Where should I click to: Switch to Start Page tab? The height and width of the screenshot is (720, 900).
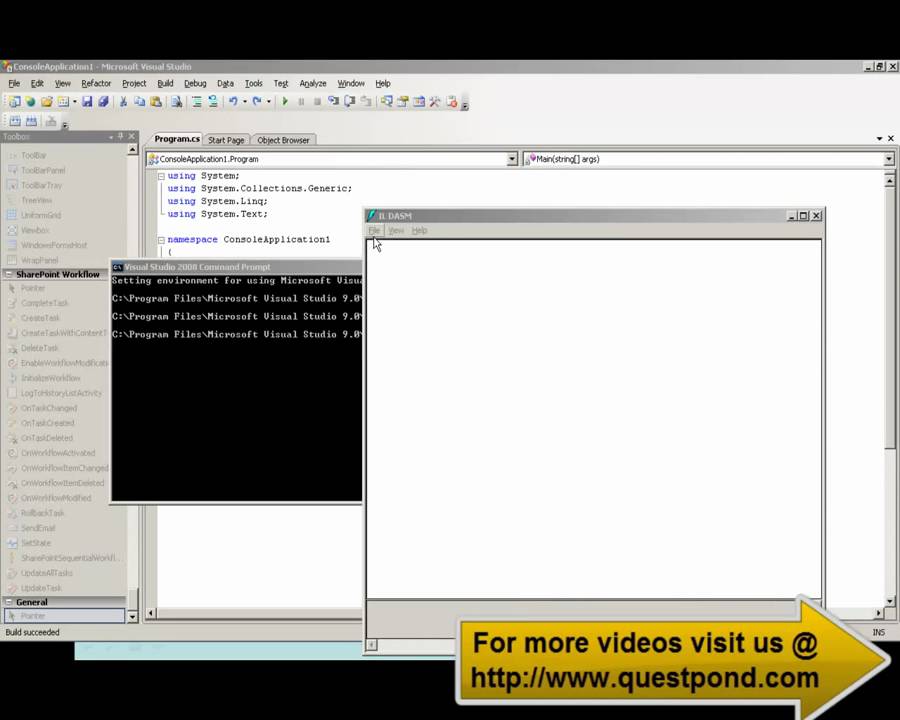click(226, 140)
